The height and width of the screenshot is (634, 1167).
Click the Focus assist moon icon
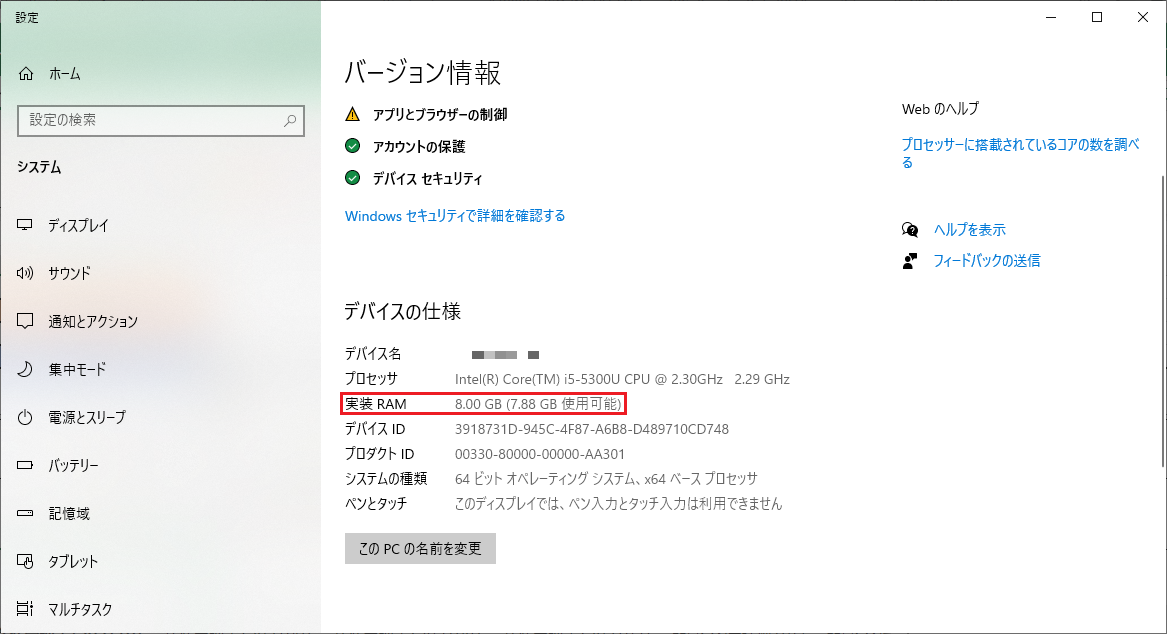pos(26,370)
